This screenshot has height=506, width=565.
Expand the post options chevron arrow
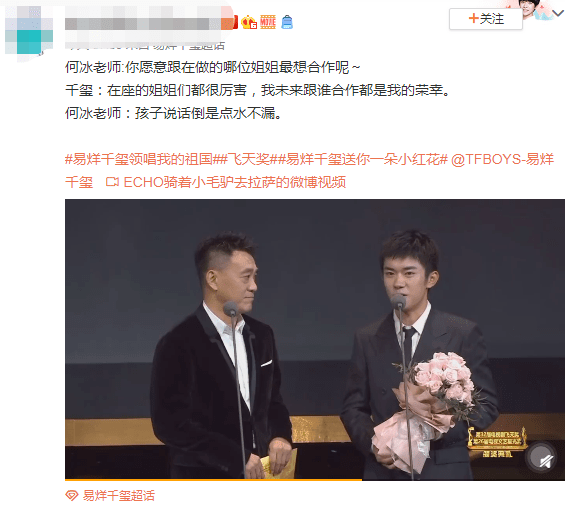[558, 14]
